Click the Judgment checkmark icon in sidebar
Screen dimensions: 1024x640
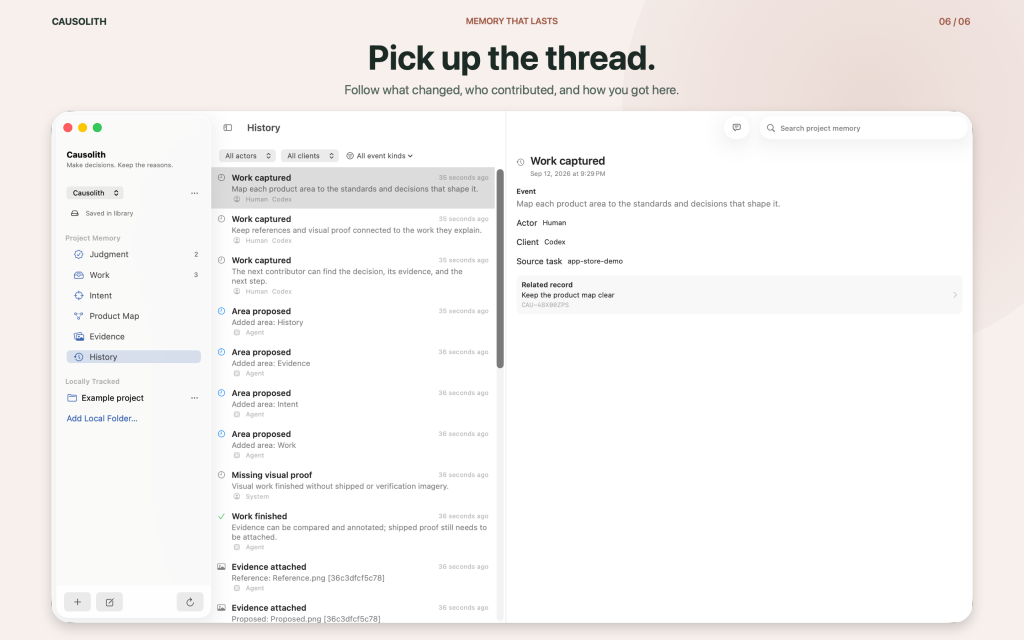point(78,255)
